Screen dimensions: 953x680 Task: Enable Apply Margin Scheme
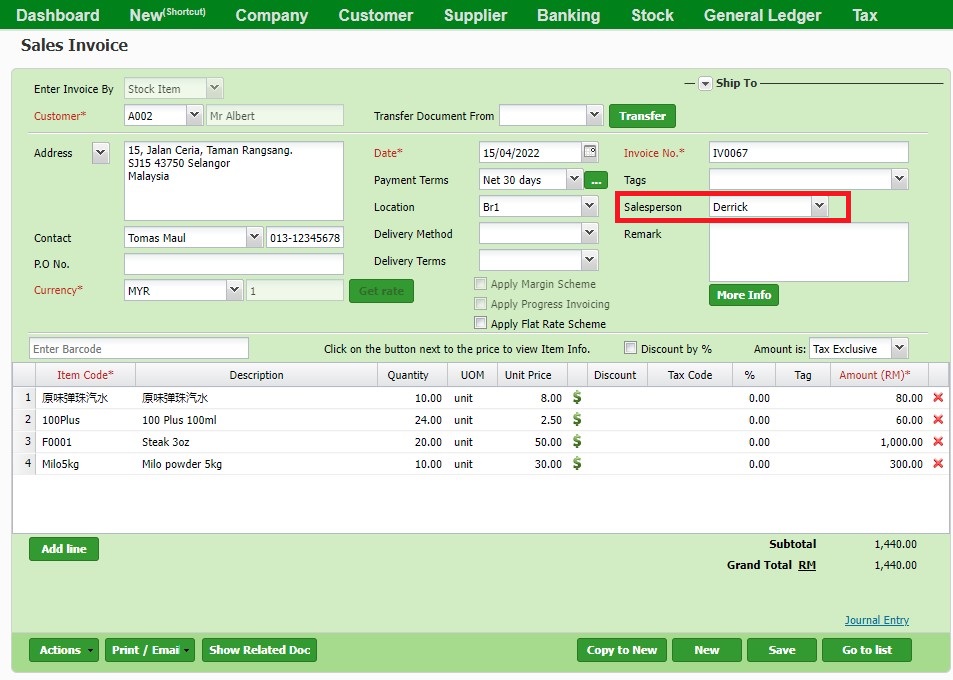coord(480,283)
